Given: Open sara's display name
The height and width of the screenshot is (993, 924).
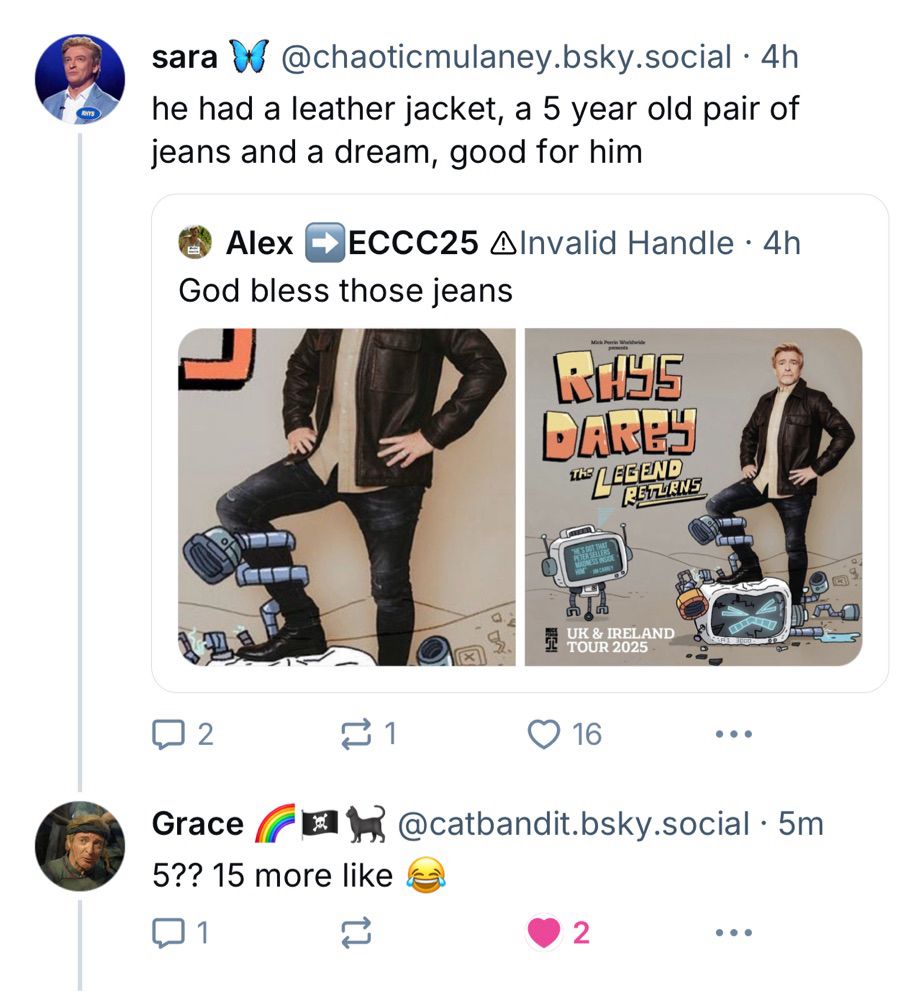Looking at the screenshot, I should click(x=184, y=57).
